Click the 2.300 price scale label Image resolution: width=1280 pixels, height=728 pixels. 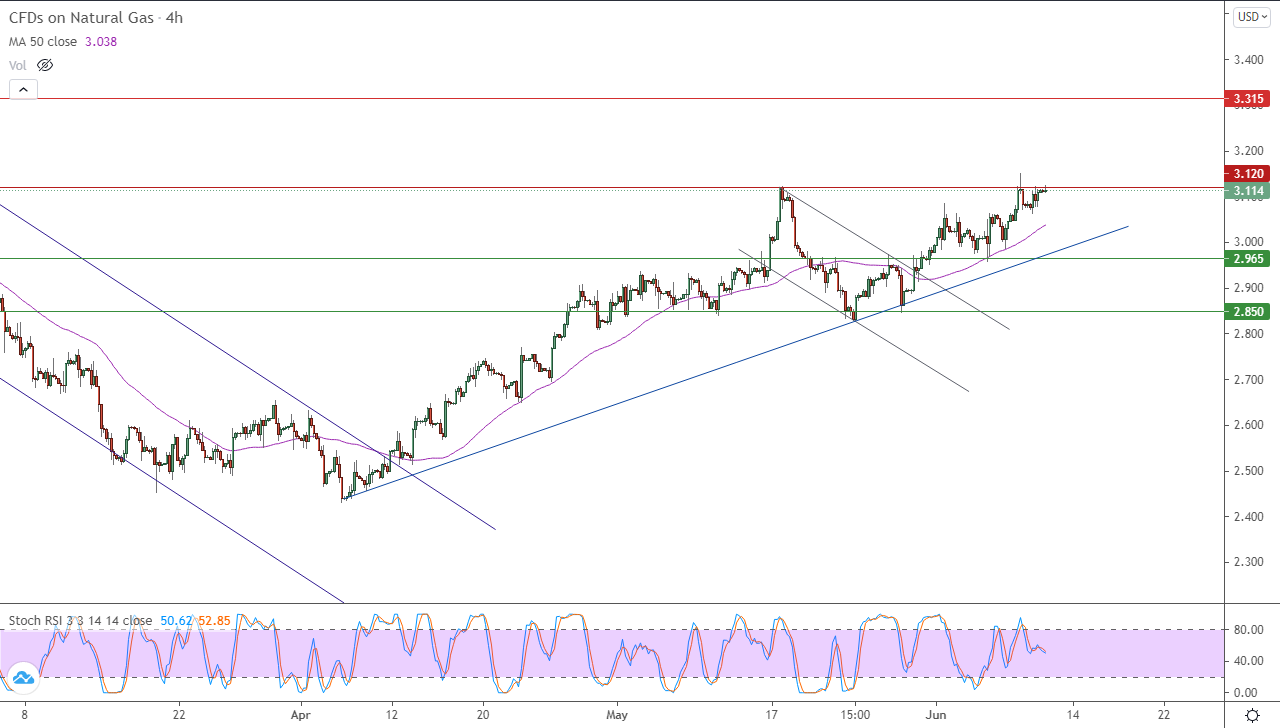(1247, 562)
